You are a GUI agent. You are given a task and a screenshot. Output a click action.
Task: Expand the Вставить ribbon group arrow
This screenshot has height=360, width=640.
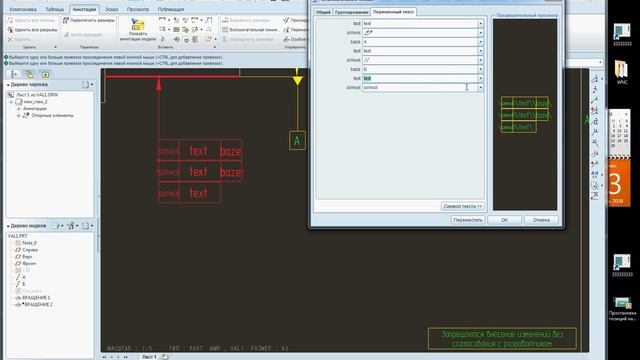215,47
